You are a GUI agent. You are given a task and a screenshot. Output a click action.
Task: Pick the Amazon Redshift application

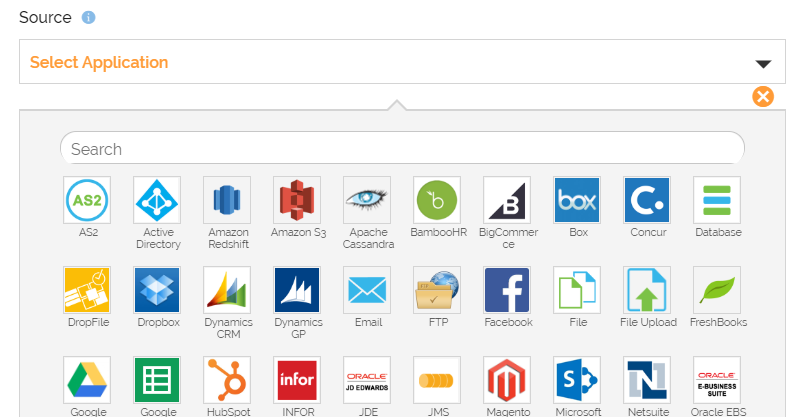tap(227, 200)
